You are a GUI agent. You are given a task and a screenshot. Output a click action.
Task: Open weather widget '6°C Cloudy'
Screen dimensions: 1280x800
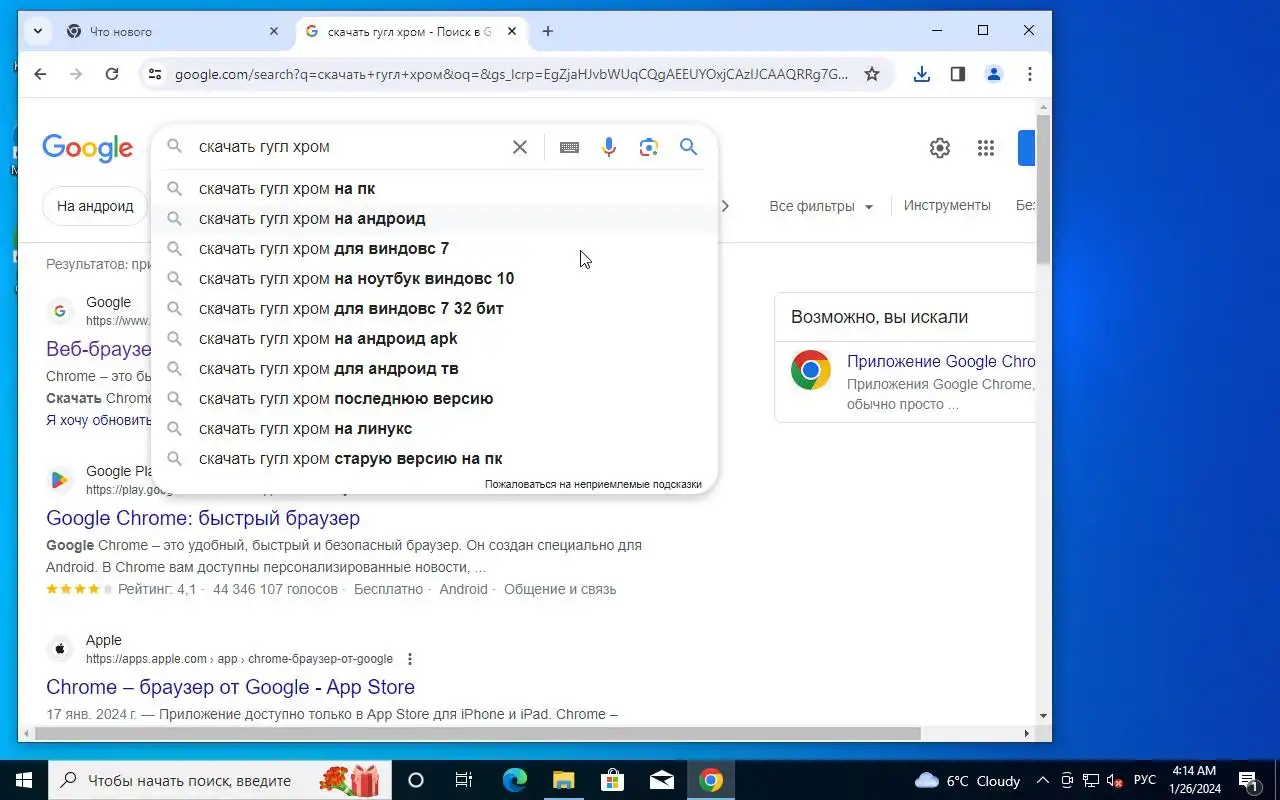pos(967,780)
